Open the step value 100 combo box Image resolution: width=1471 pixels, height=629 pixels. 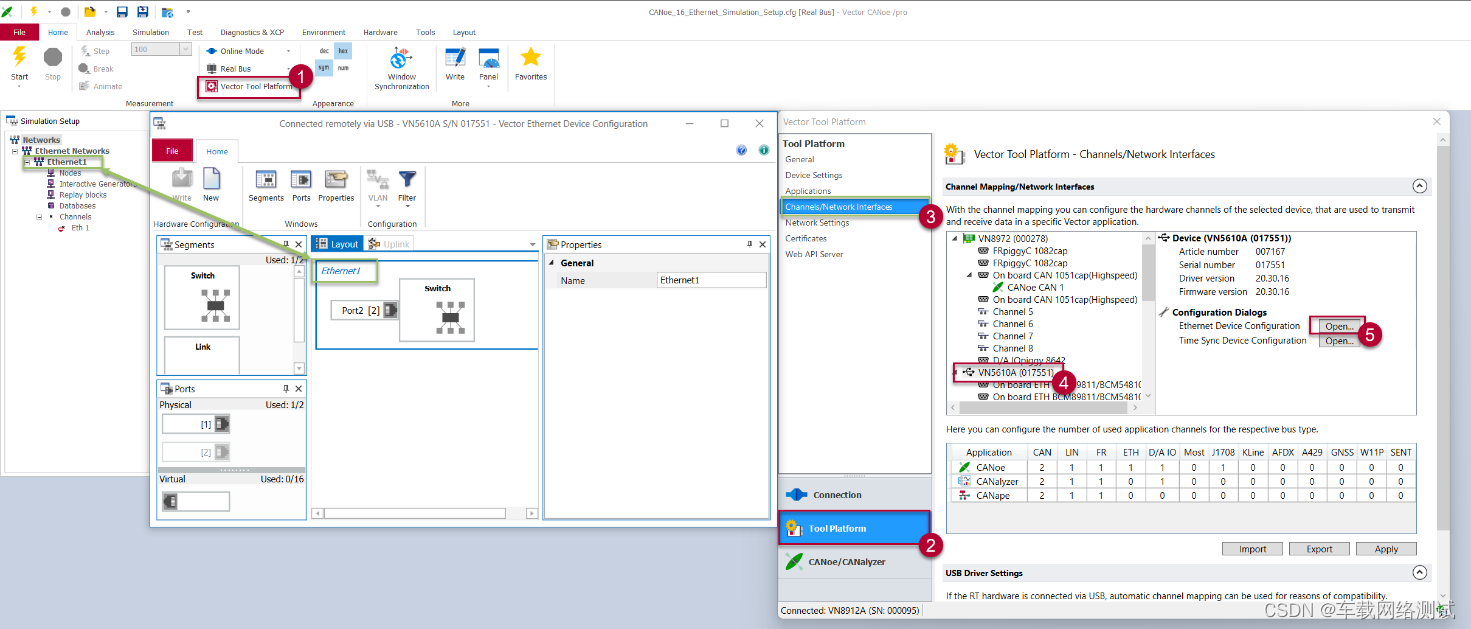point(161,49)
